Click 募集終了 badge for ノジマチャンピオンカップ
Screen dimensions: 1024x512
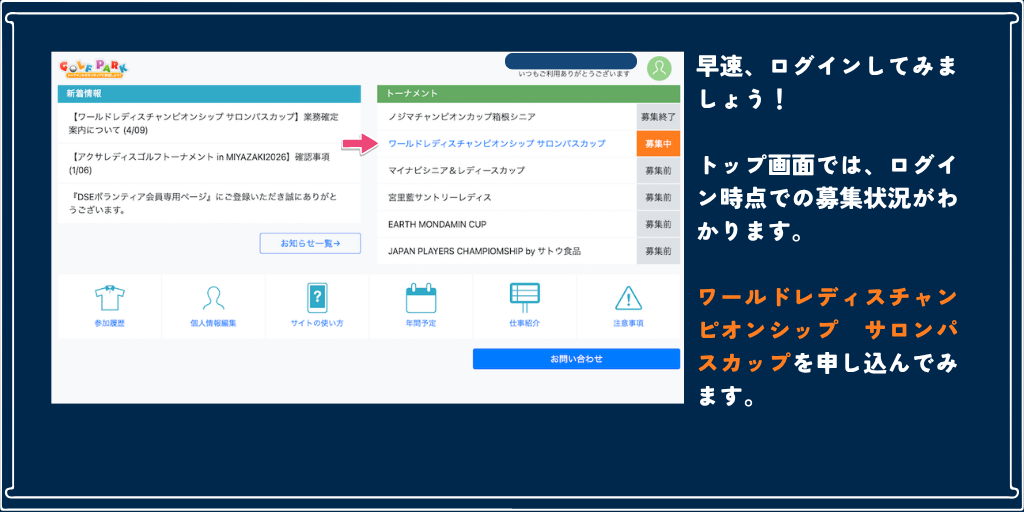click(658, 117)
